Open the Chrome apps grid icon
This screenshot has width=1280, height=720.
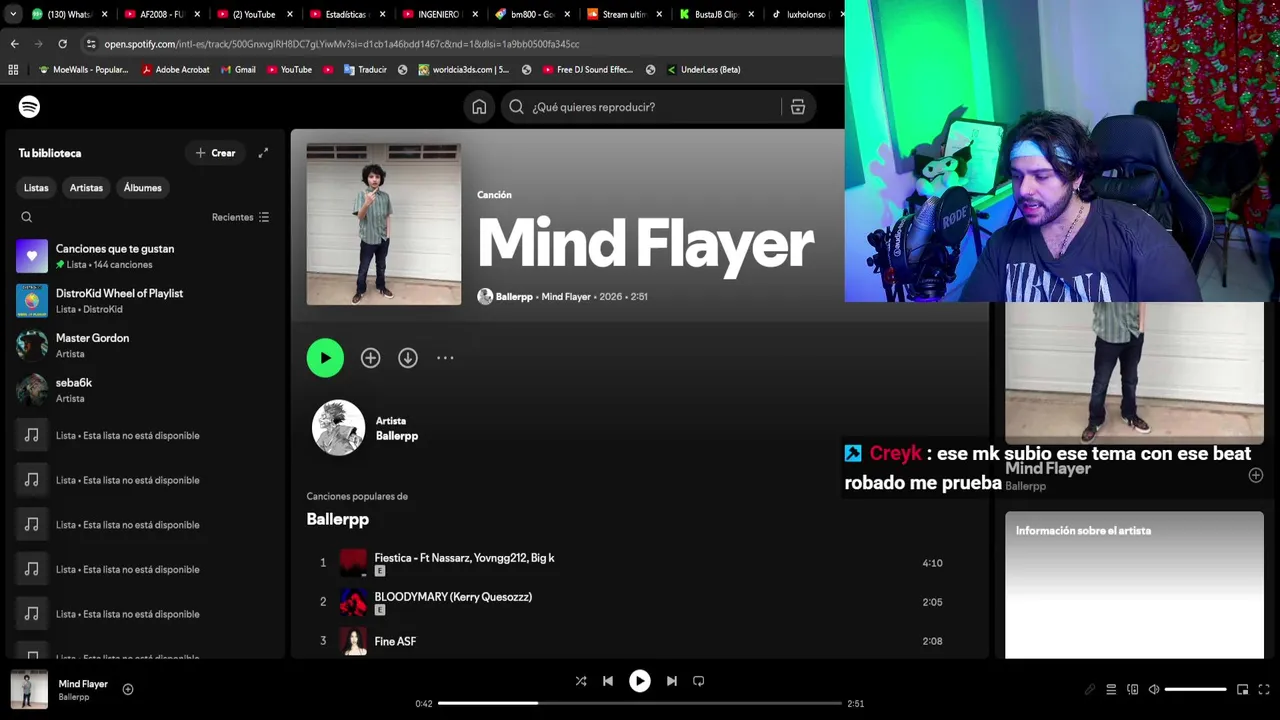(x=13, y=70)
